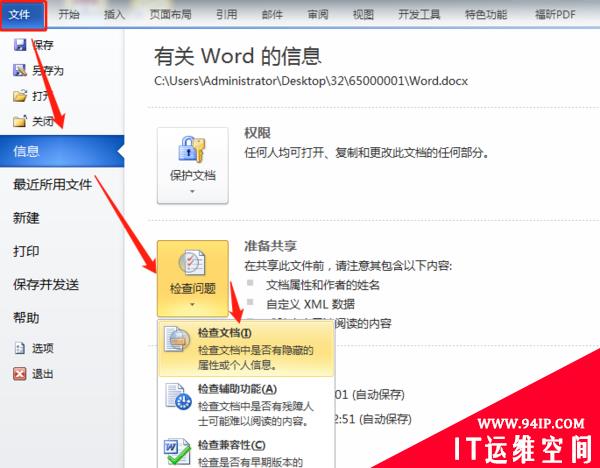The image size is (600, 468).
Task: Click the Close folder icon
Action: pyautogui.click(x=20, y=121)
